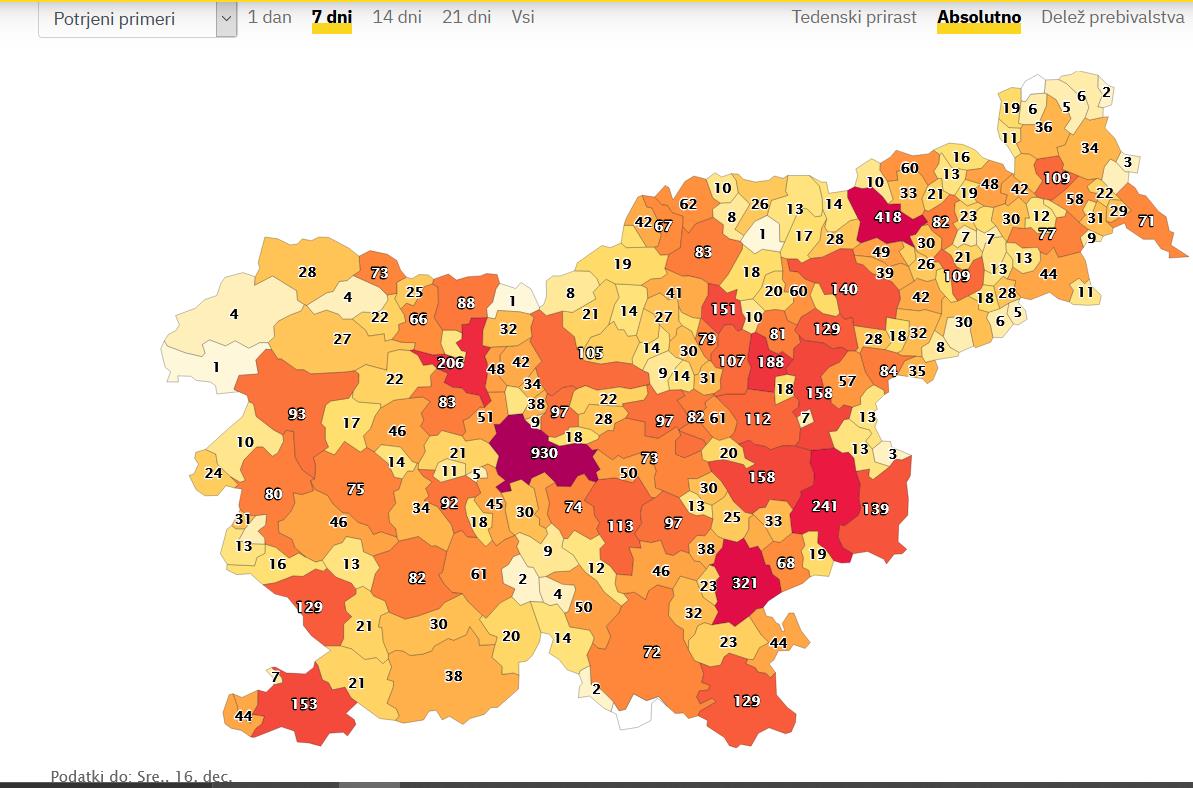
Task: Pick the municipality with 74 cases
Action: (573, 507)
